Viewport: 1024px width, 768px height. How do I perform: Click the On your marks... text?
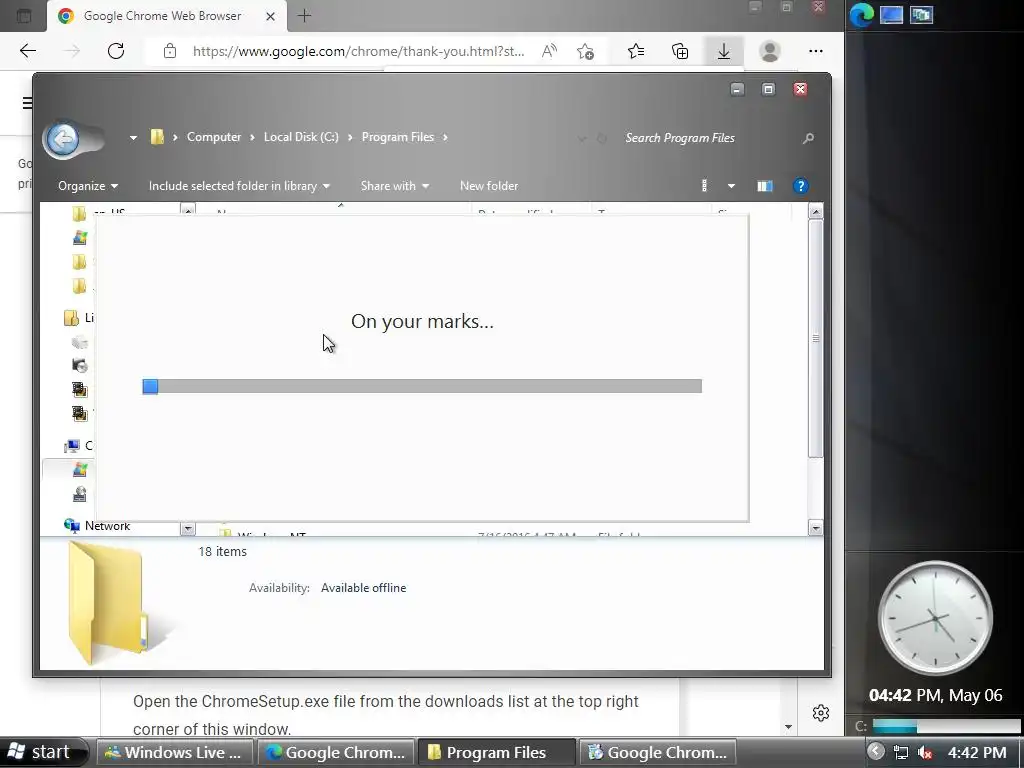422,321
